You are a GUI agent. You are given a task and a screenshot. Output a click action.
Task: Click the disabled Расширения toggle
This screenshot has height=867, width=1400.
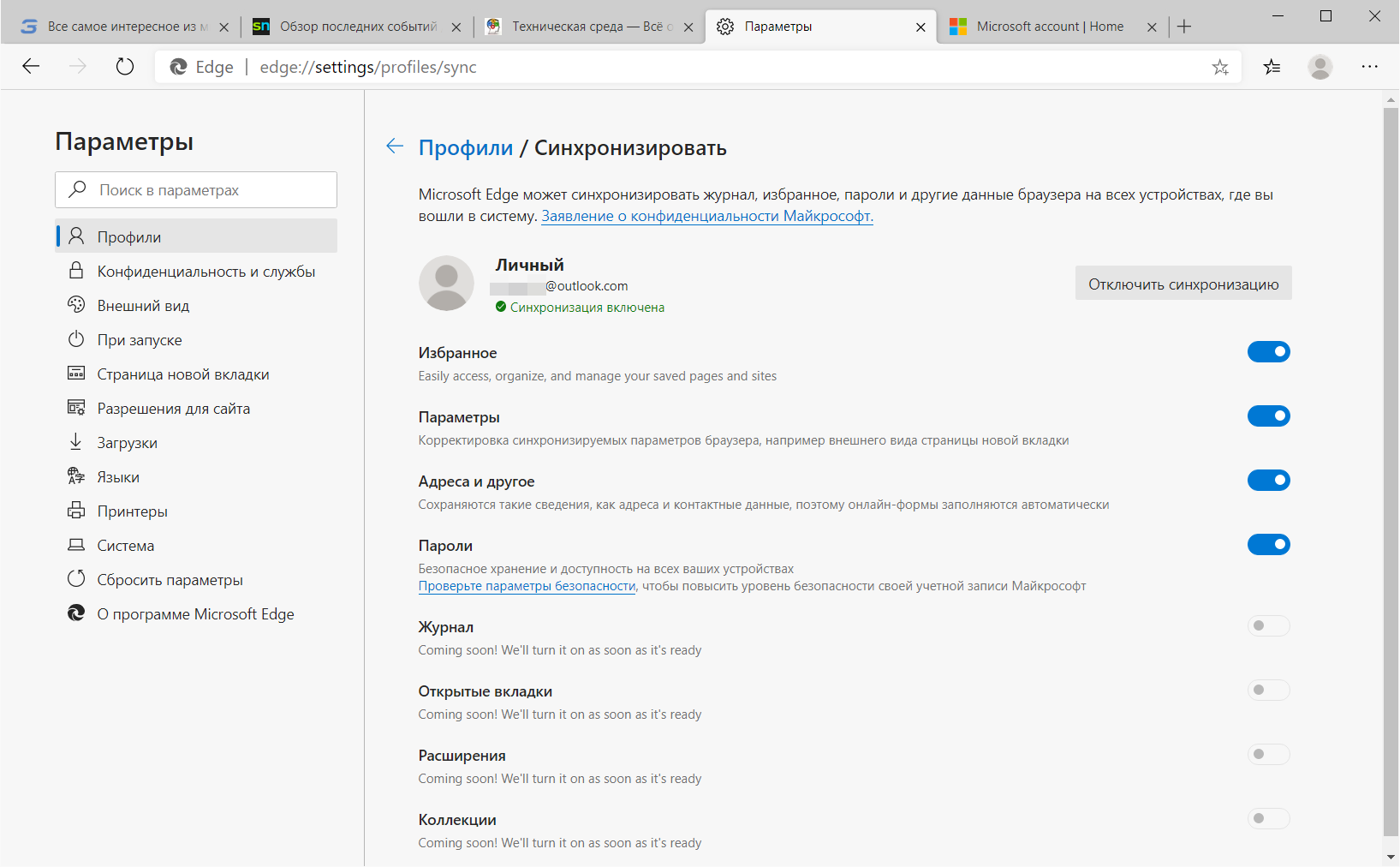click(1268, 754)
